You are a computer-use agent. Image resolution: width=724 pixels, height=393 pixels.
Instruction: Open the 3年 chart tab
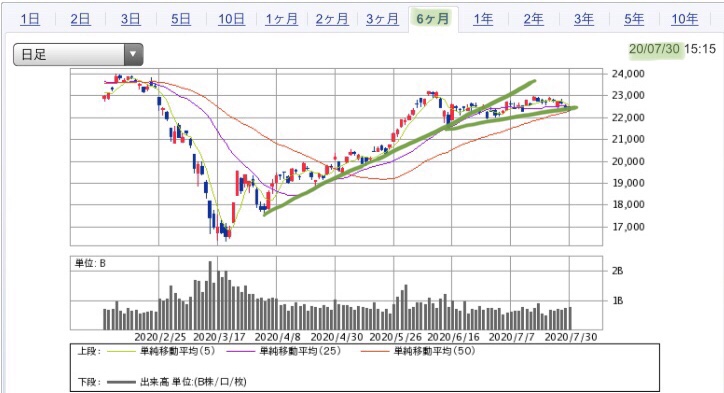click(584, 19)
